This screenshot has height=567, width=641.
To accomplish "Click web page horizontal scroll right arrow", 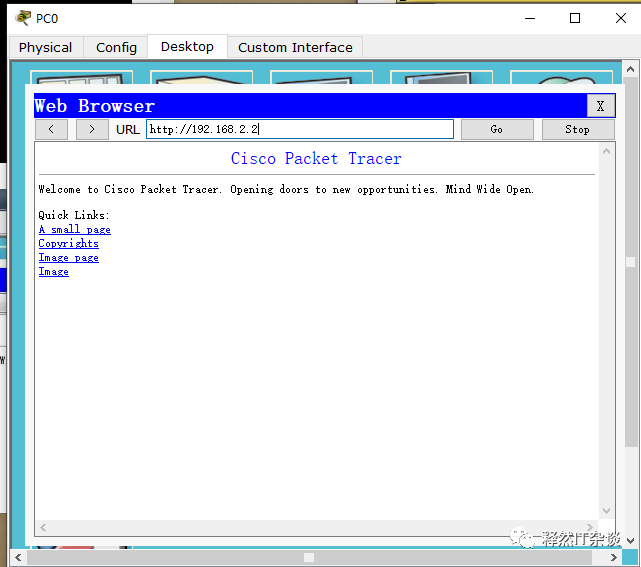I will click(589, 527).
